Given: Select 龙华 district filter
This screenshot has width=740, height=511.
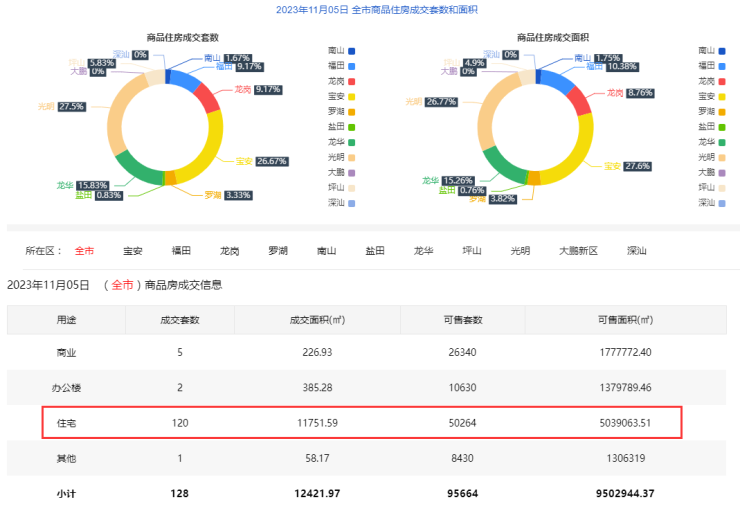Looking at the screenshot, I should [423, 251].
